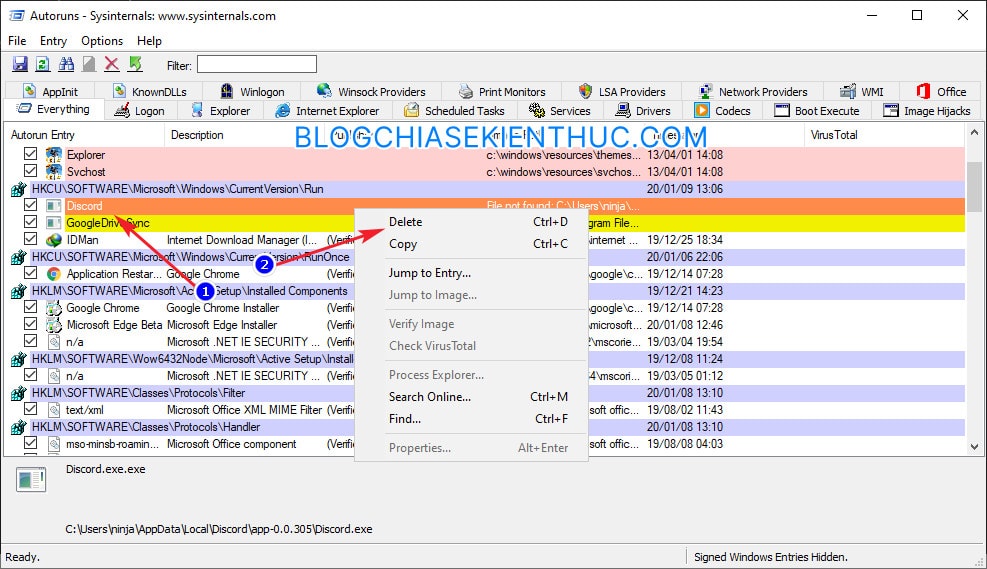Viewport: 987px width, 569px height.
Task: Switch to the Services tab
Action: pos(560,111)
